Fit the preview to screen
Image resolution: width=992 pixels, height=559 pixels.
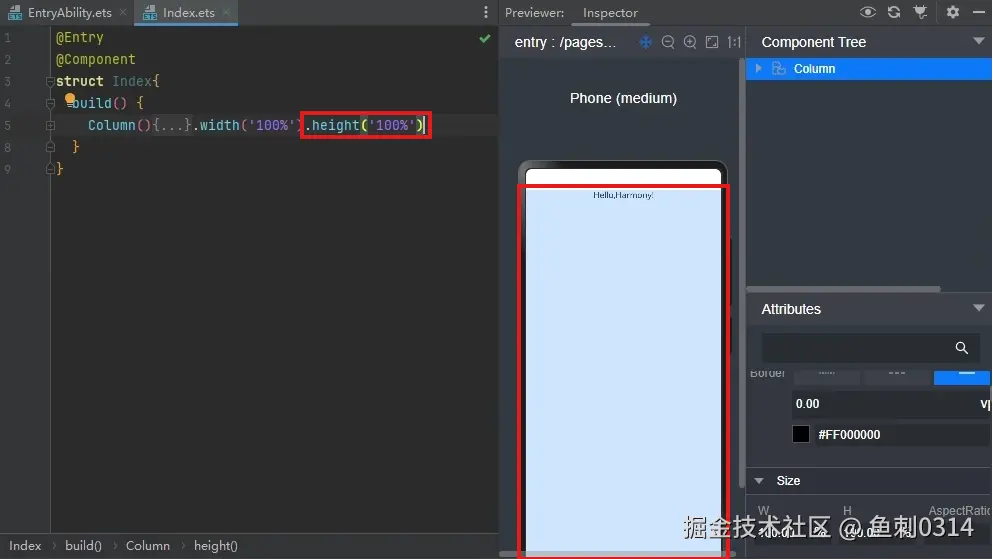pyautogui.click(x=712, y=42)
